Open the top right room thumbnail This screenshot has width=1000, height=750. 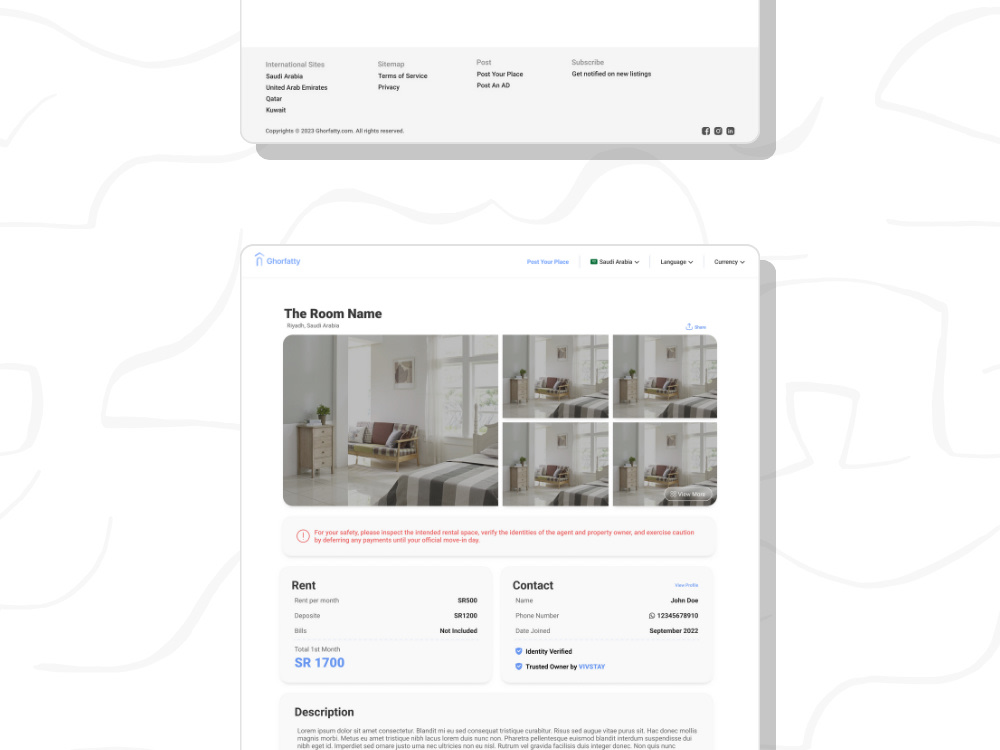click(665, 376)
